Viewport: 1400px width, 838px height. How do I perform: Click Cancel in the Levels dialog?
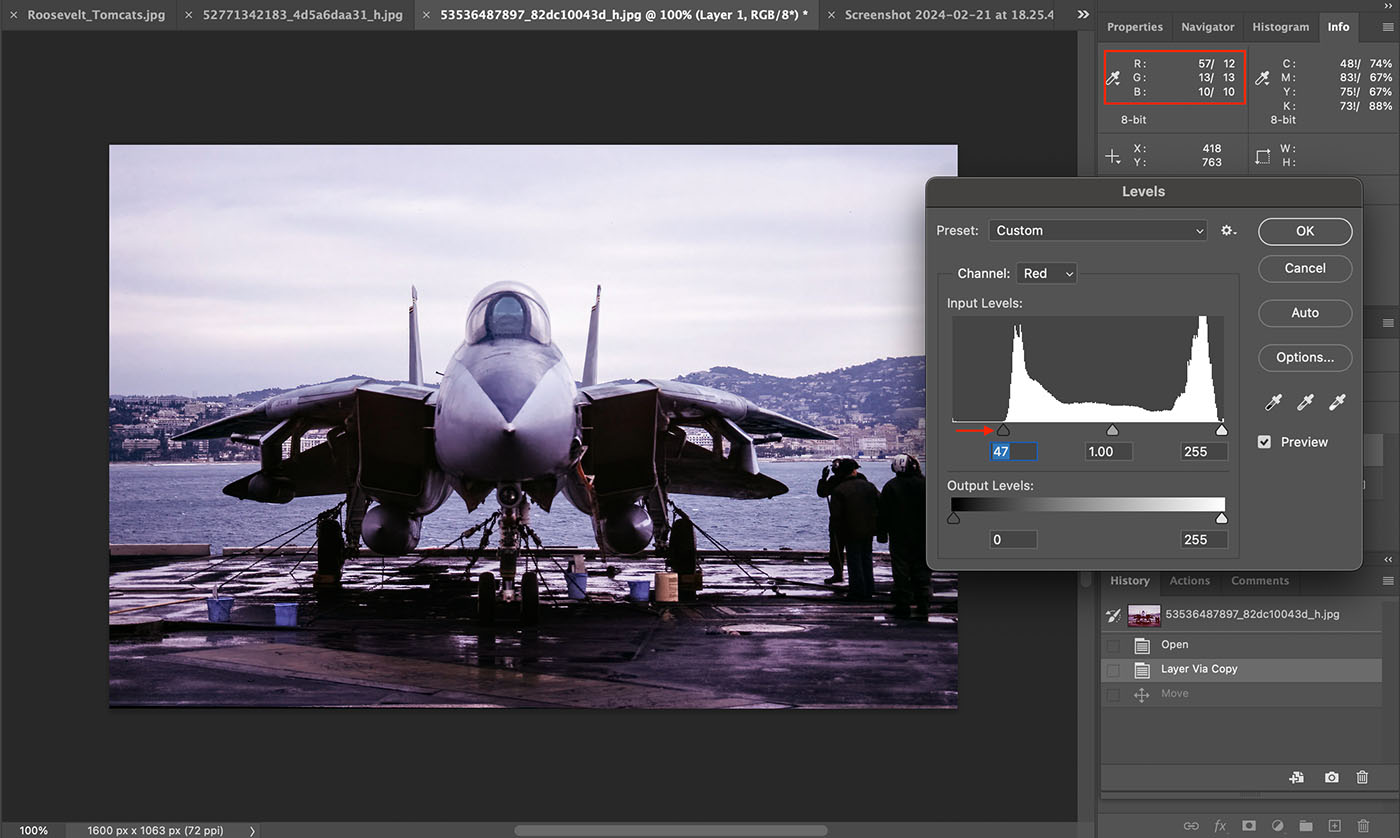[1305, 268]
